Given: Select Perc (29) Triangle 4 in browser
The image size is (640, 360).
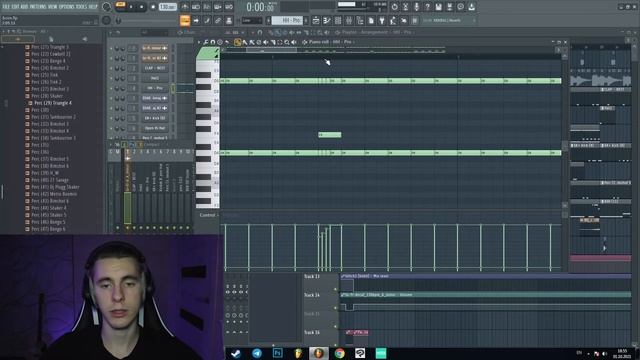Looking at the screenshot, I should [53, 103].
